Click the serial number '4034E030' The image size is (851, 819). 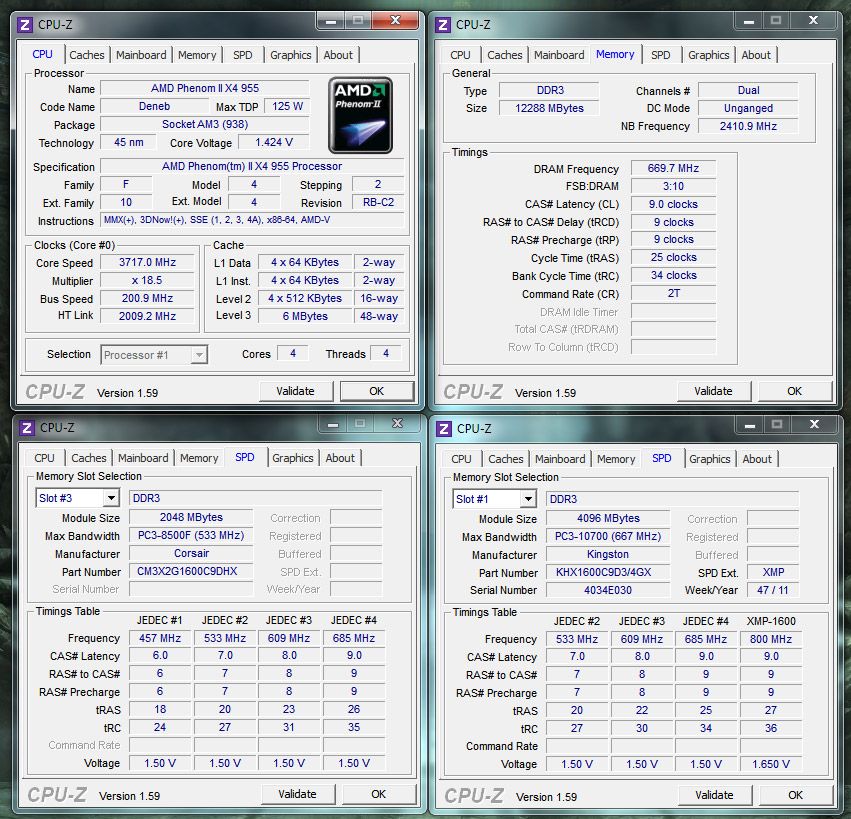[x=608, y=591]
